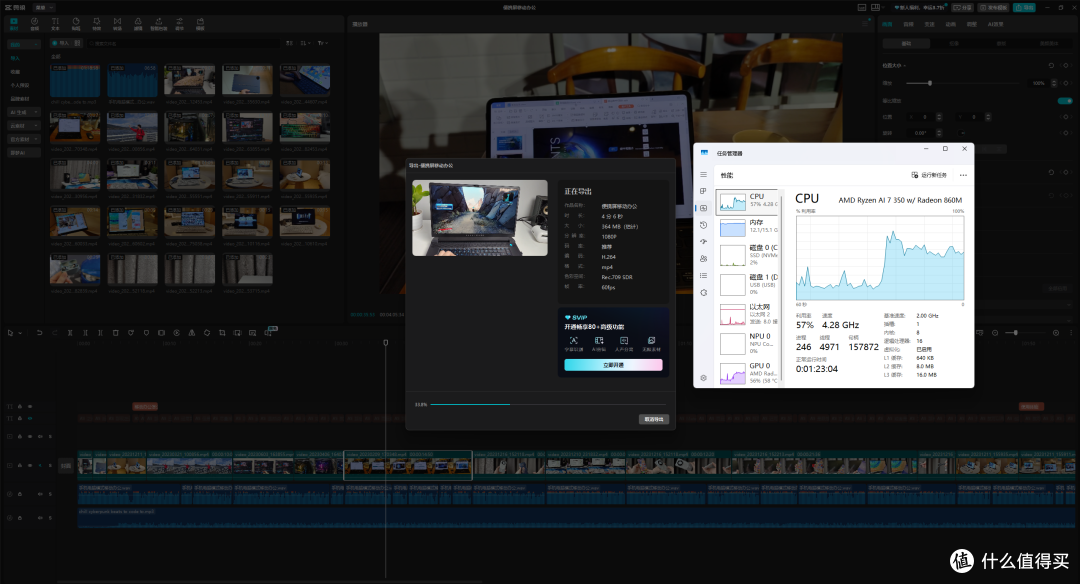Click the cancel export button
This screenshot has height=584, width=1080.
[654, 419]
